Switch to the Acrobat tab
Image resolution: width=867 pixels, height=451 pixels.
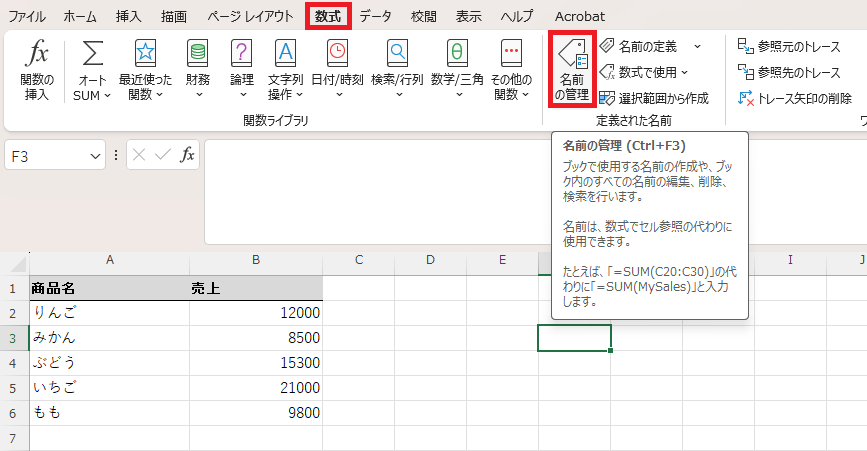[x=579, y=17]
